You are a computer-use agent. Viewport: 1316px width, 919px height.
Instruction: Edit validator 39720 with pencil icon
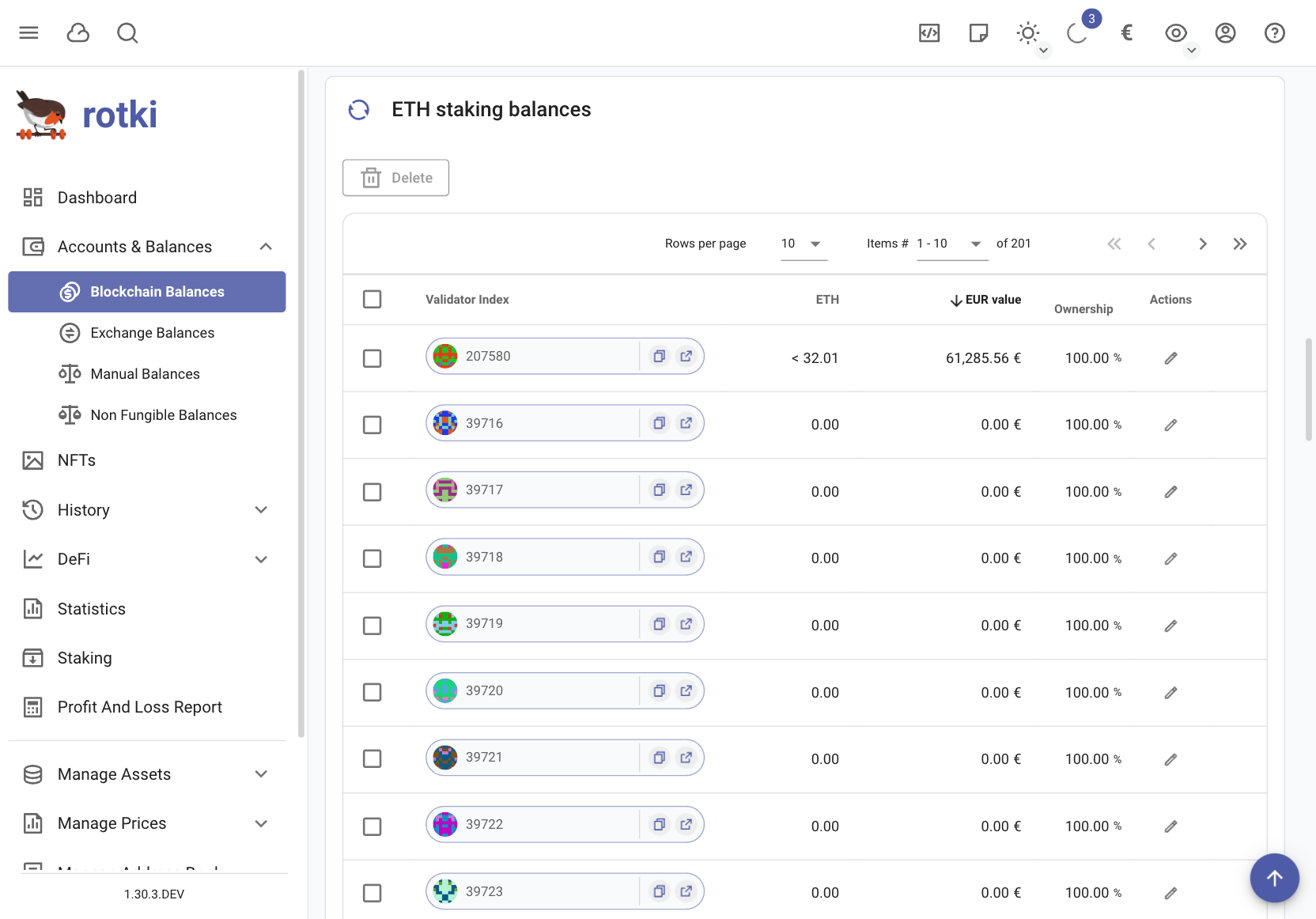tap(1171, 693)
